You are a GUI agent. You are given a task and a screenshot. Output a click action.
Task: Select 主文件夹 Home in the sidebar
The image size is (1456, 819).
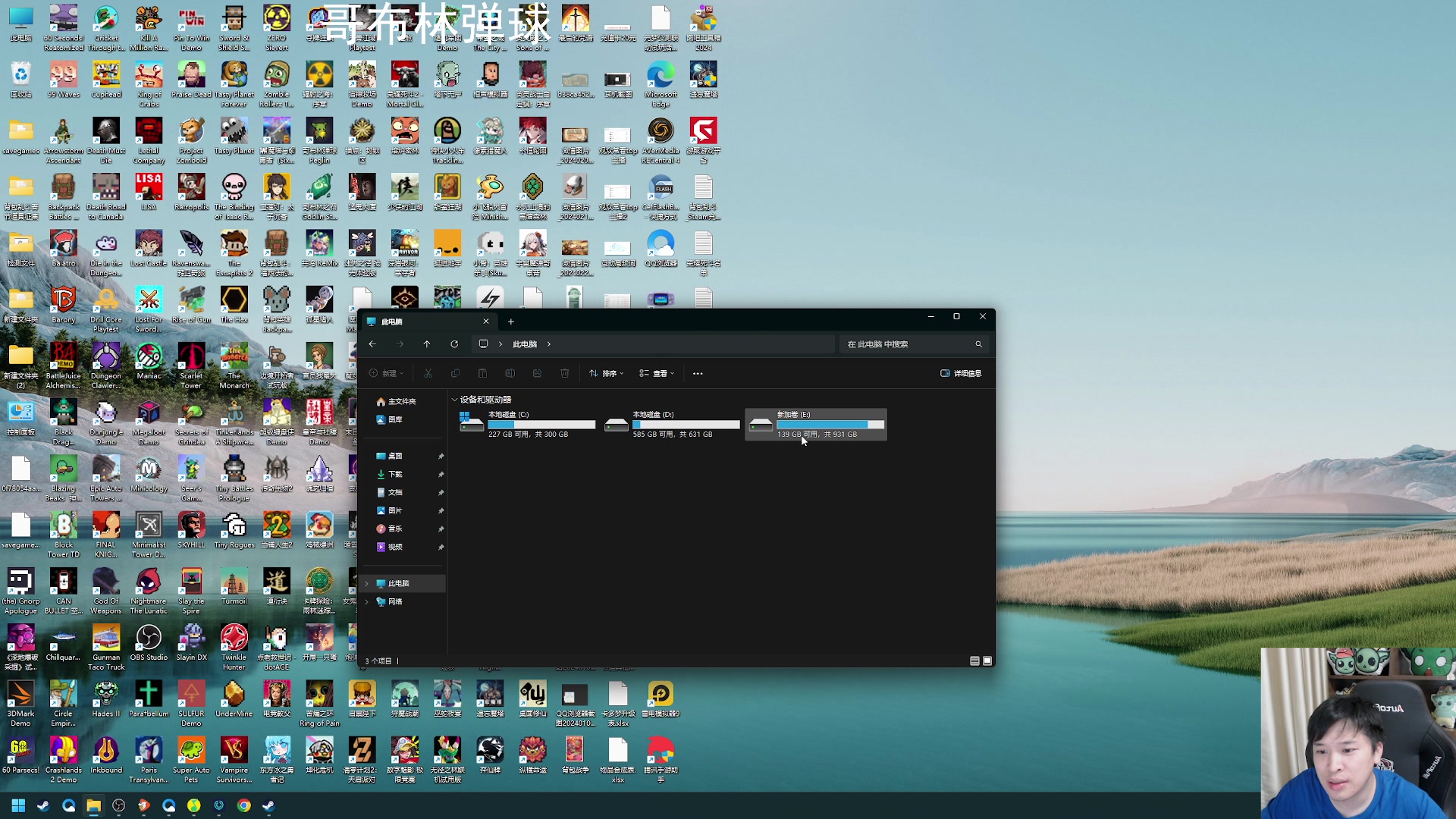[401, 401]
